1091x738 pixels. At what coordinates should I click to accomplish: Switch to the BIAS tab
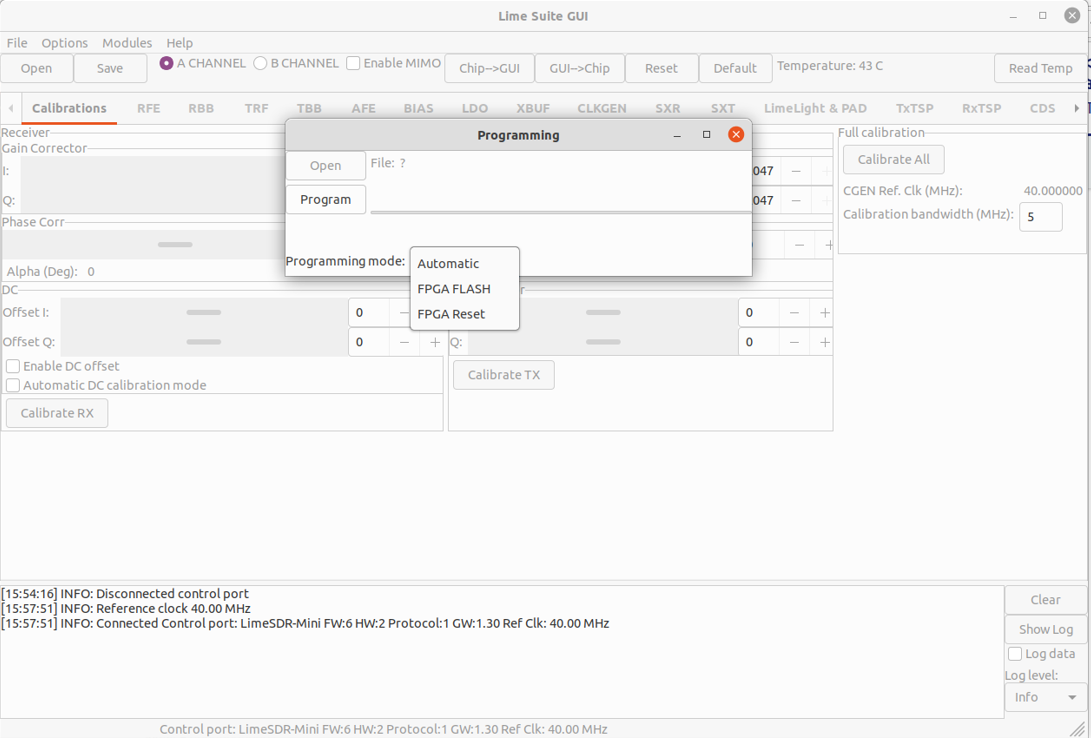[x=418, y=109]
